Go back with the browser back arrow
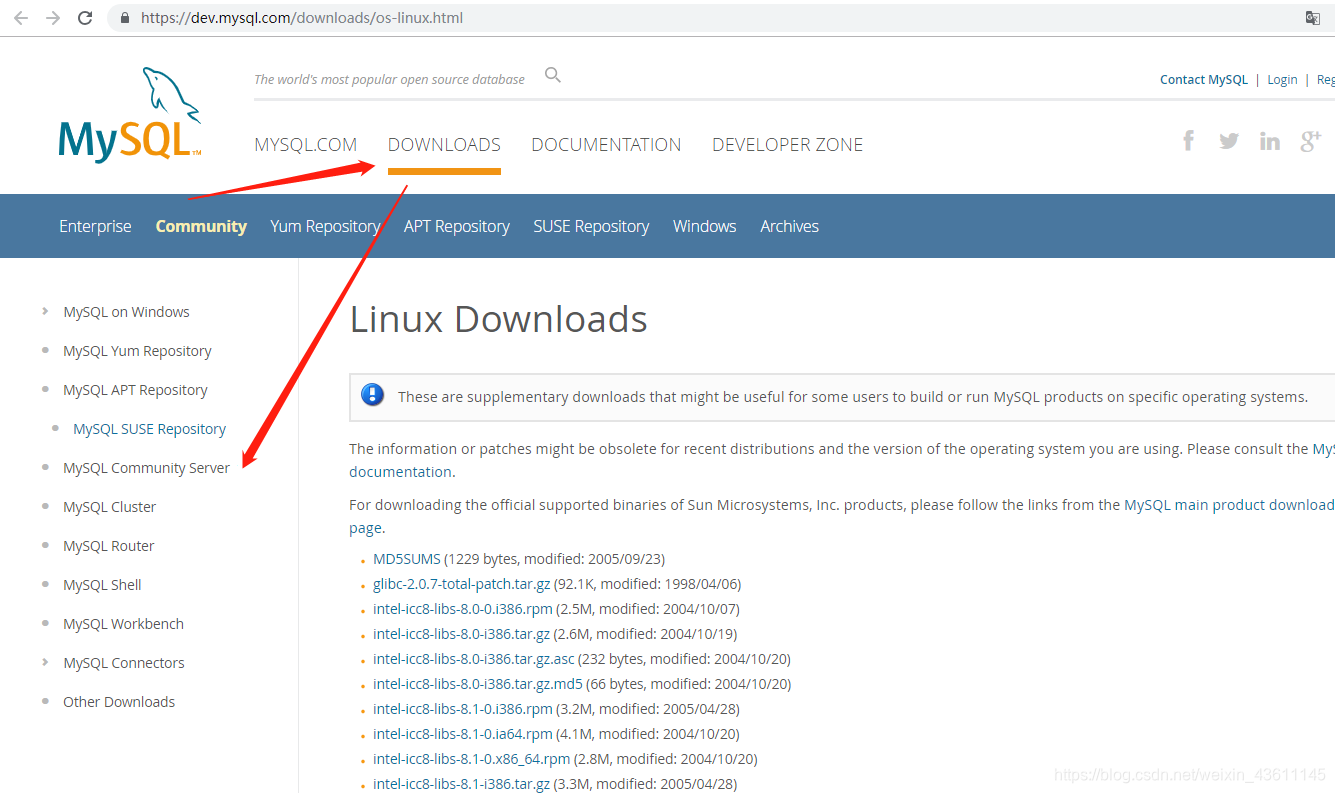The width and height of the screenshot is (1335, 793). click(20, 18)
